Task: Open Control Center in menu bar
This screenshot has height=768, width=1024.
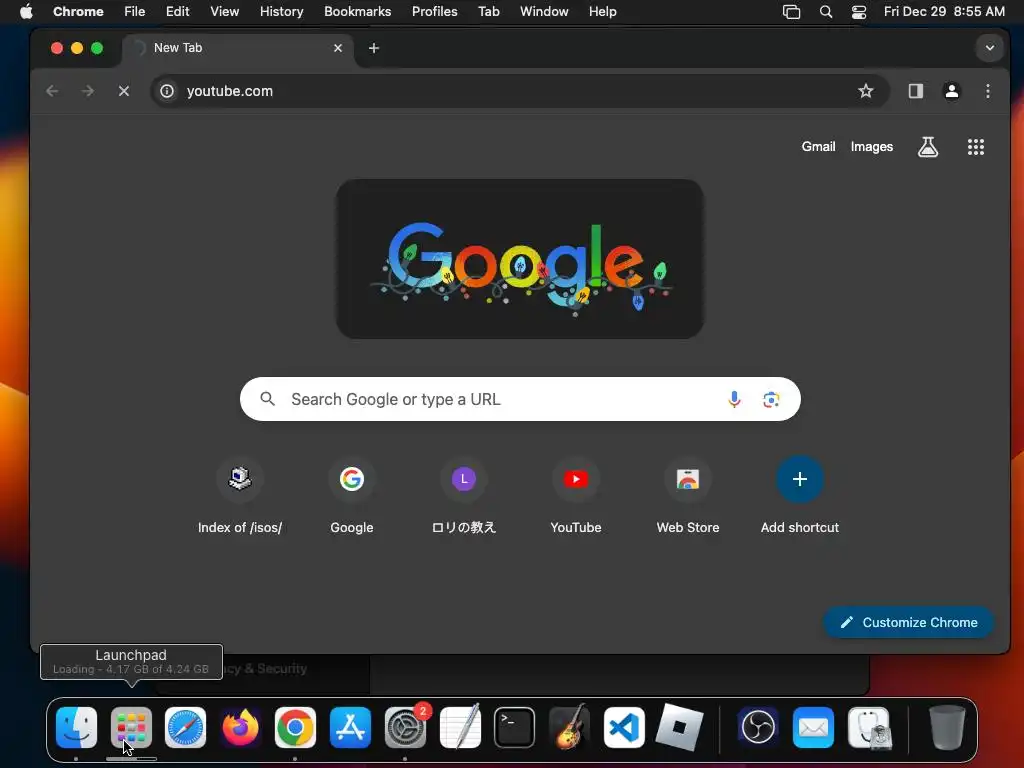Action: click(x=859, y=12)
